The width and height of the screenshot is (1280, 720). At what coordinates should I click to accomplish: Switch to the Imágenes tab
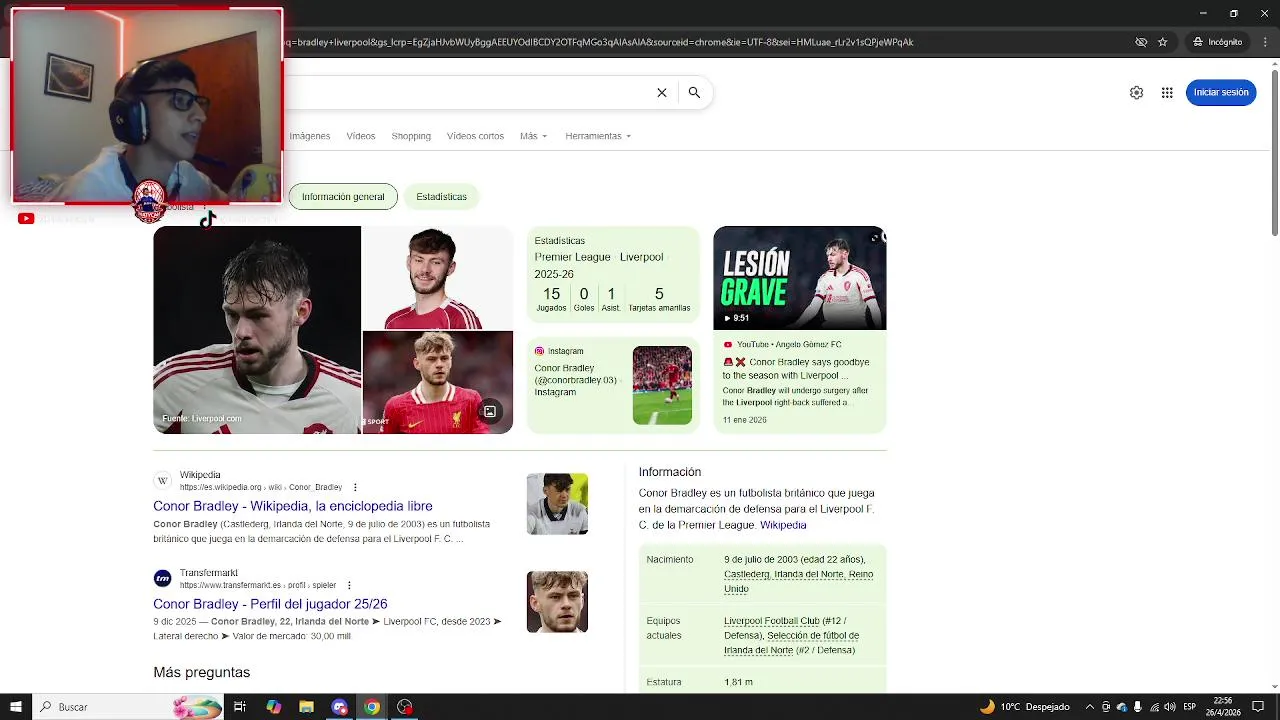pos(309,136)
